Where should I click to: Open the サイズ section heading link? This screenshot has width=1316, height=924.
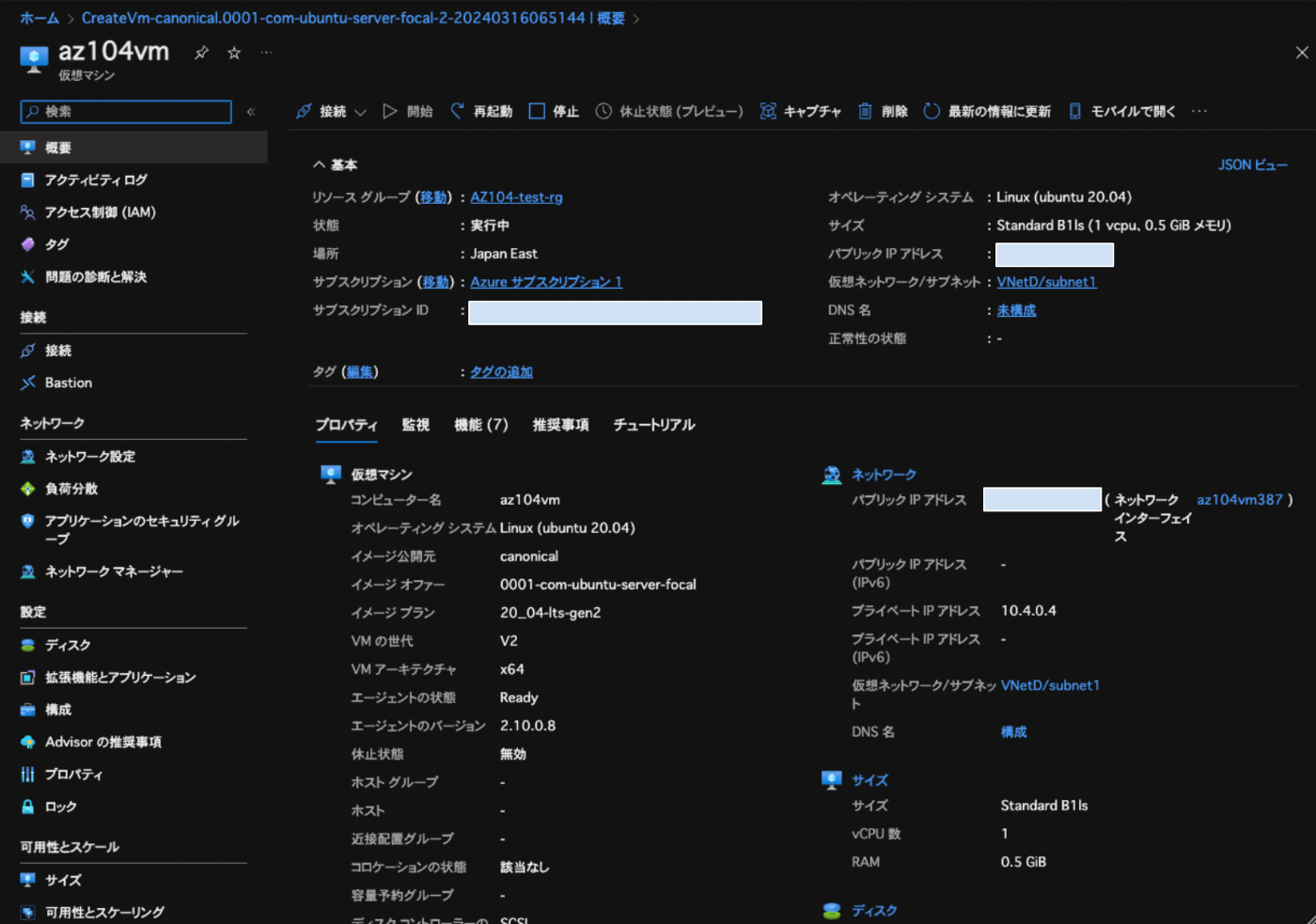(869, 780)
